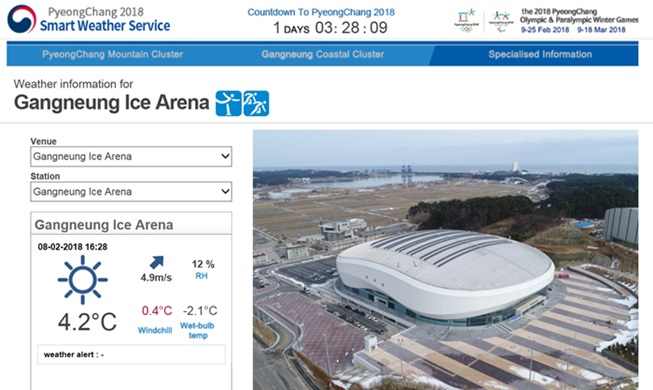Image resolution: width=653 pixels, height=390 pixels.
Task: Click the 4.2°C temperature reading
Action: click(87, 322)
